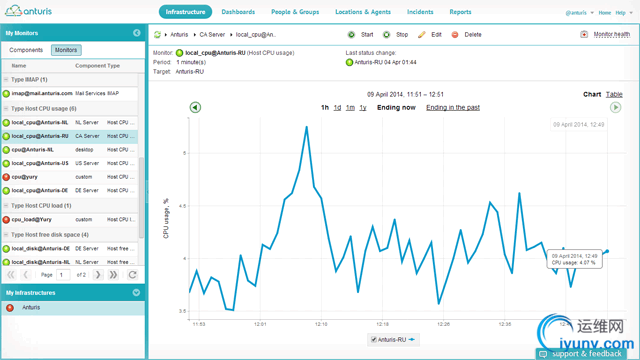Click red status icon beside Anturis infrastructure
This screenshot has width=640, height=360.
coord(10,308)
